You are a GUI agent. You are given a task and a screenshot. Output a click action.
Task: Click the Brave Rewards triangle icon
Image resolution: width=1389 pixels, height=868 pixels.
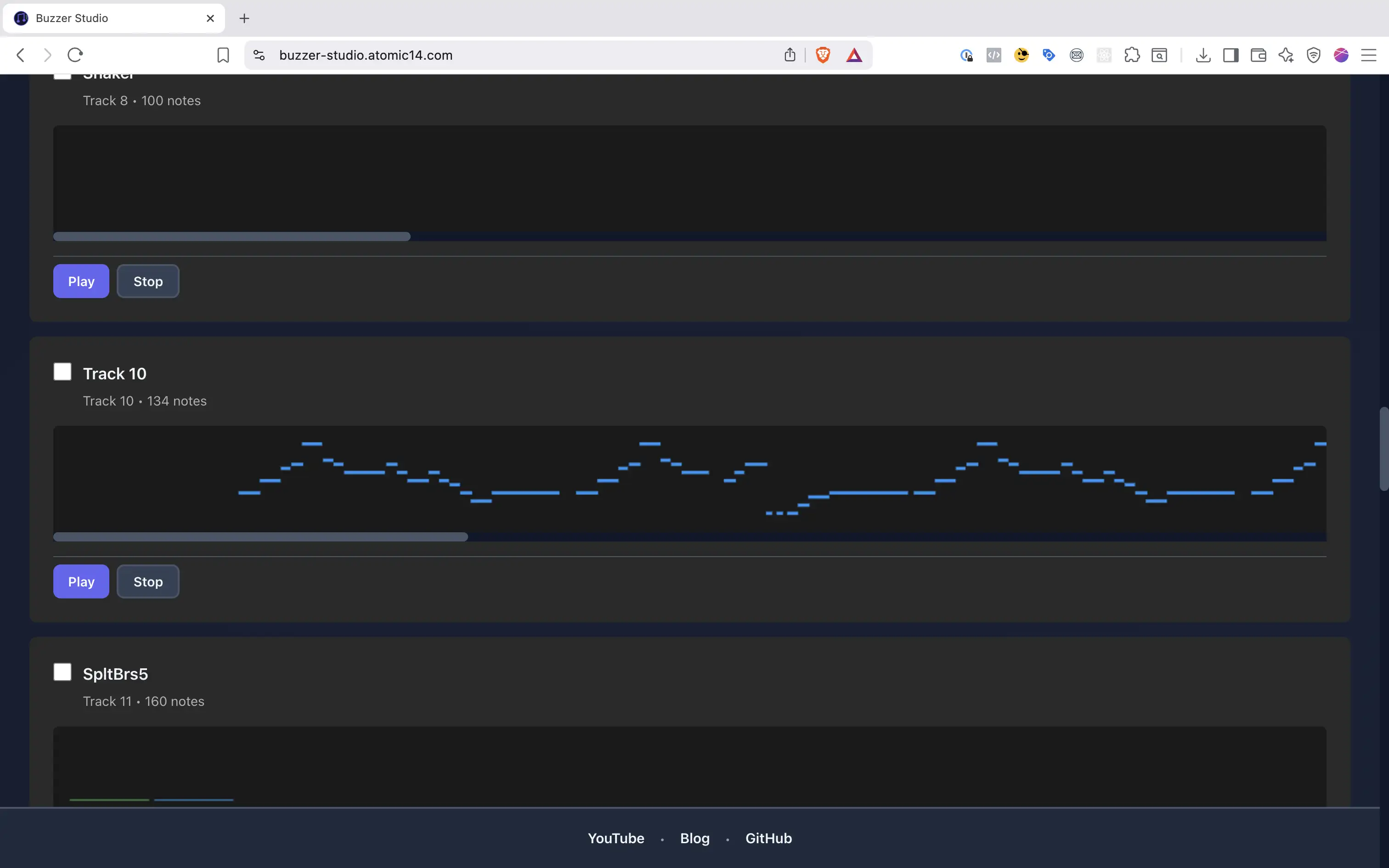tap(854, 55)
